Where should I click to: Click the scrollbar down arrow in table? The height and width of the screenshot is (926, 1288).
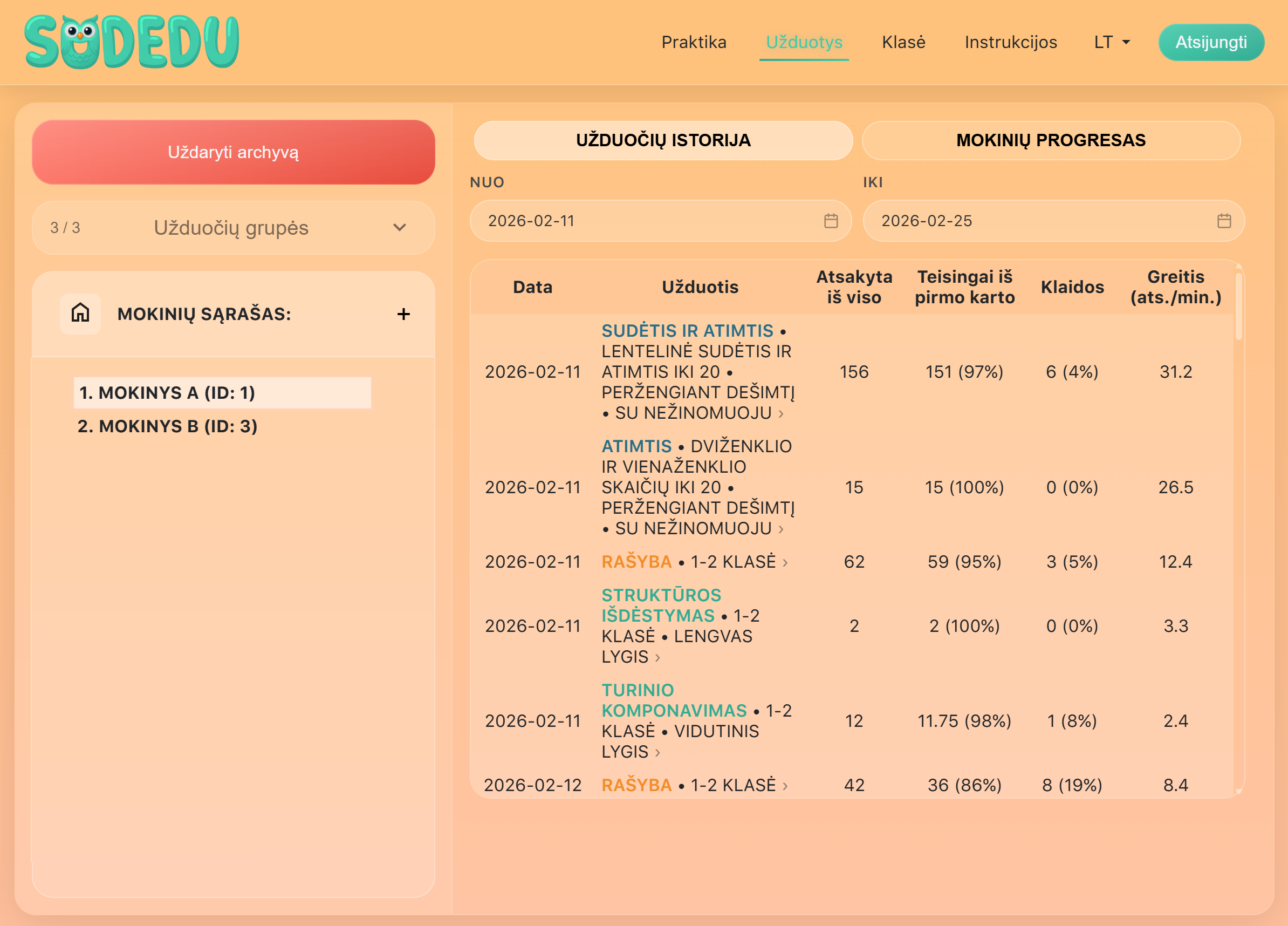click(1238, 791)
